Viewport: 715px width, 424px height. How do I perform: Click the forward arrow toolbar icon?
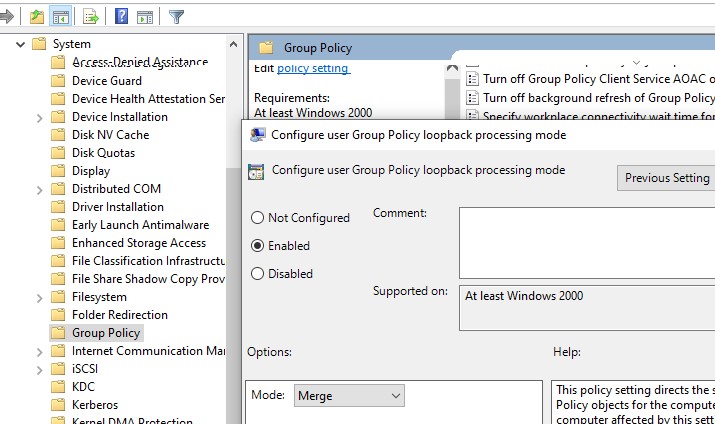click(7, 16)
